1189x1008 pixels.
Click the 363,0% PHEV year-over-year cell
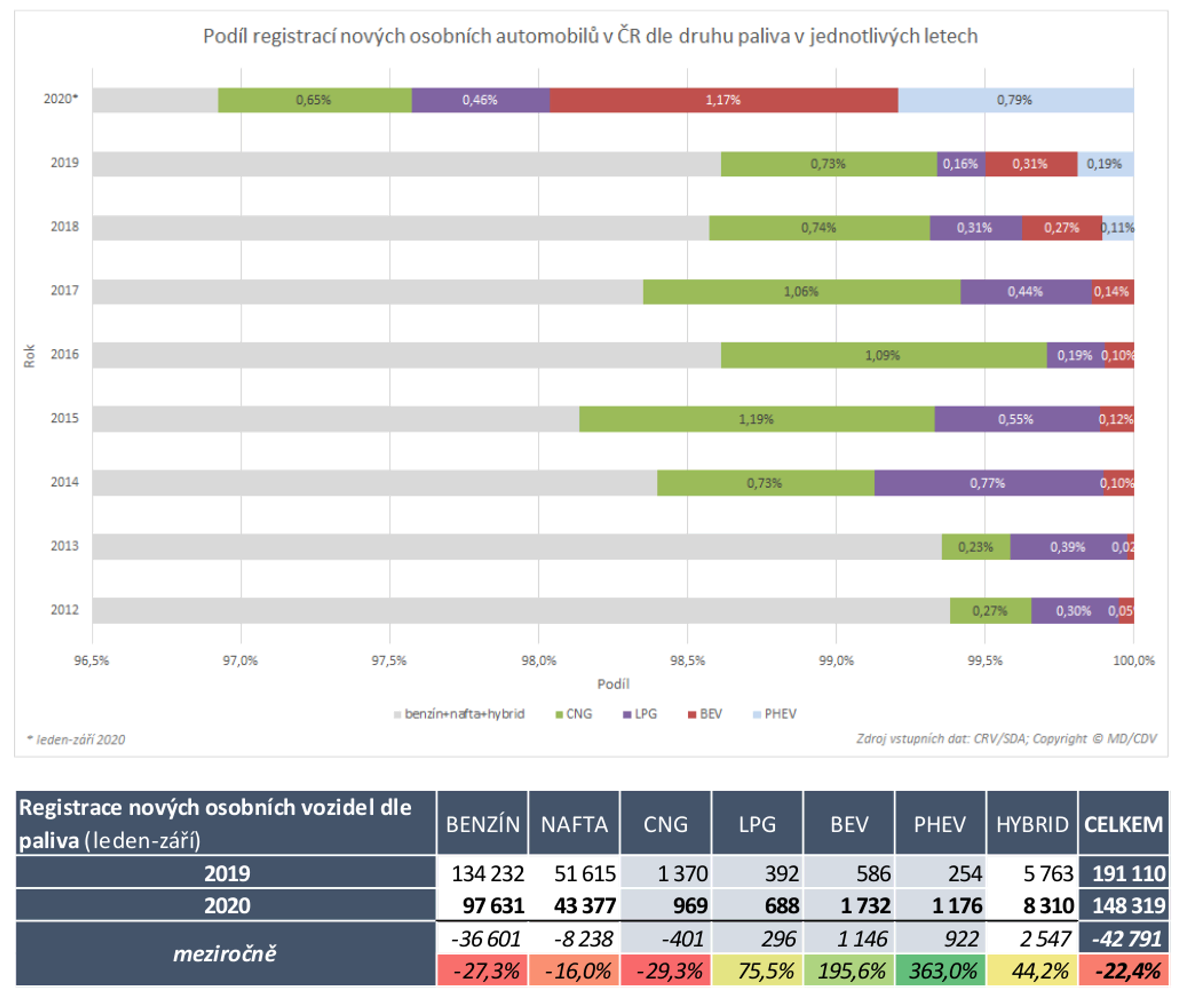[940, 971]
